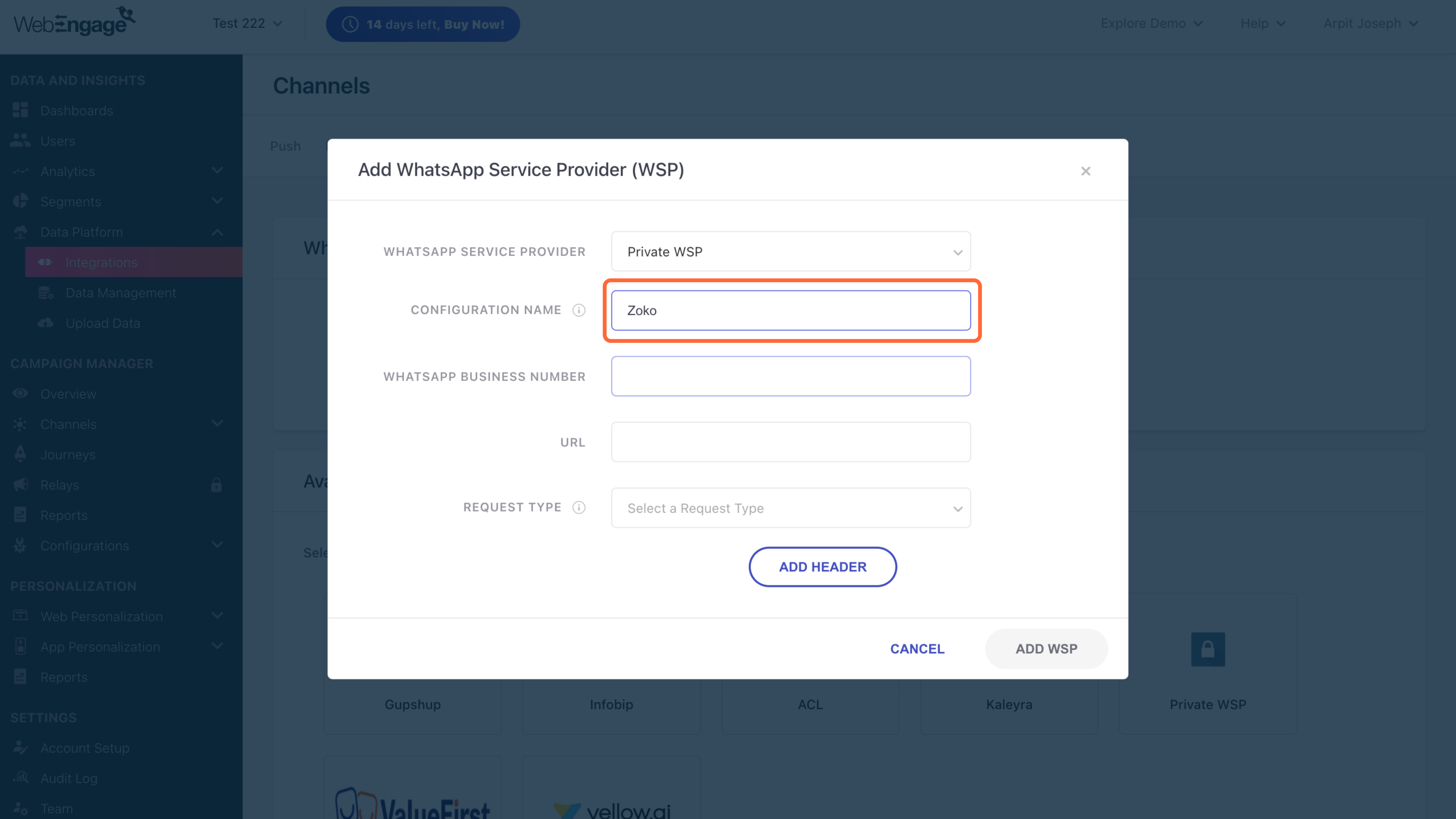Select the Infobip provider tile

point(611,704)
